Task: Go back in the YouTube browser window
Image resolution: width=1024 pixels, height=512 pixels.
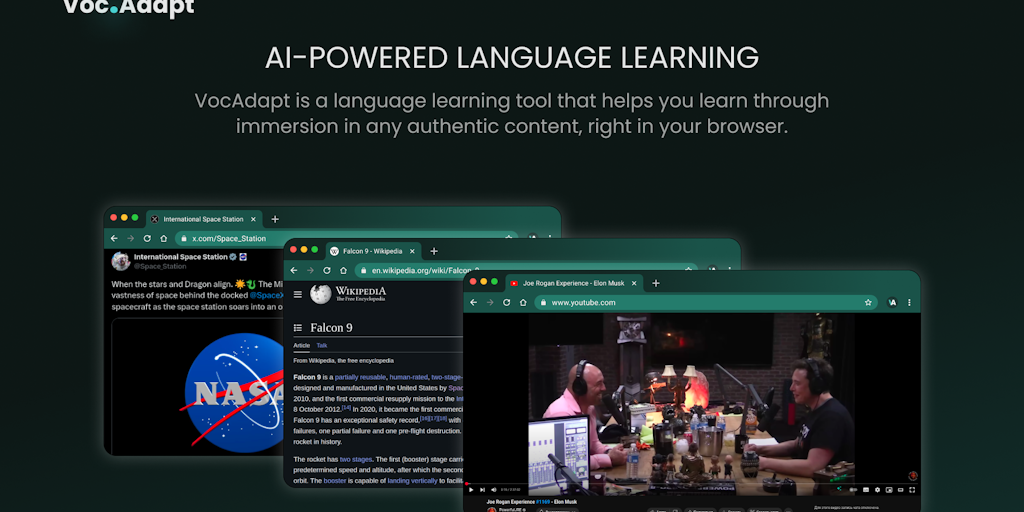Action: click(473, 302)
